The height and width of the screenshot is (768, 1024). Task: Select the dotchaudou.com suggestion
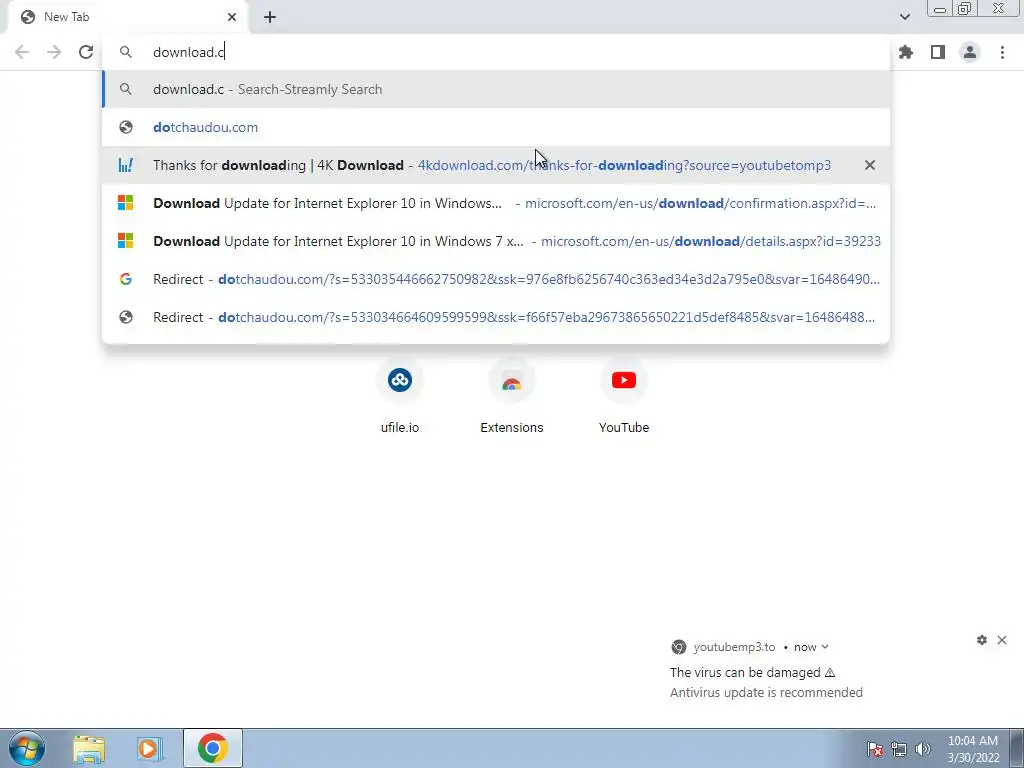coord(496,127)
